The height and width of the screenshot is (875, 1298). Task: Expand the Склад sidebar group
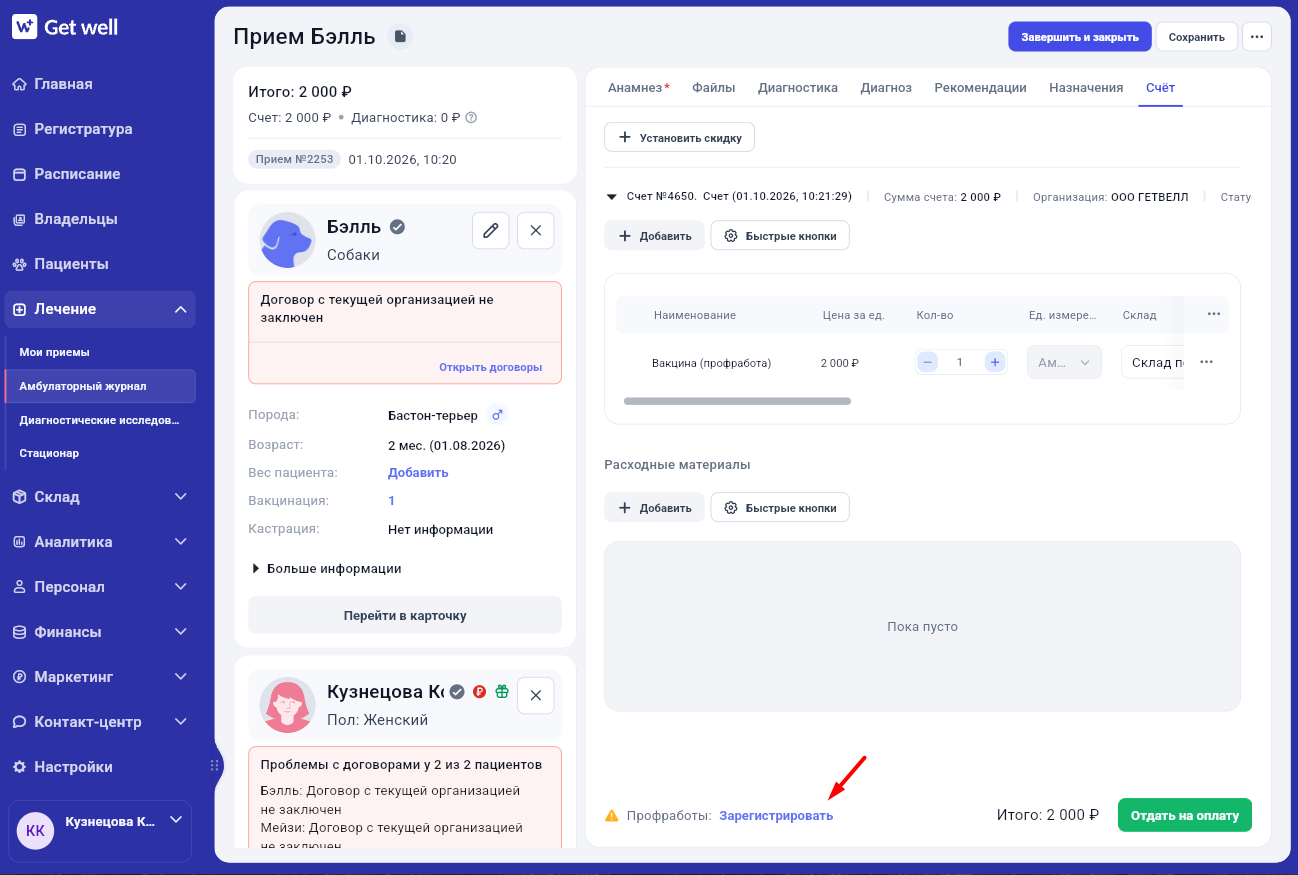click(x=100, y=497)
